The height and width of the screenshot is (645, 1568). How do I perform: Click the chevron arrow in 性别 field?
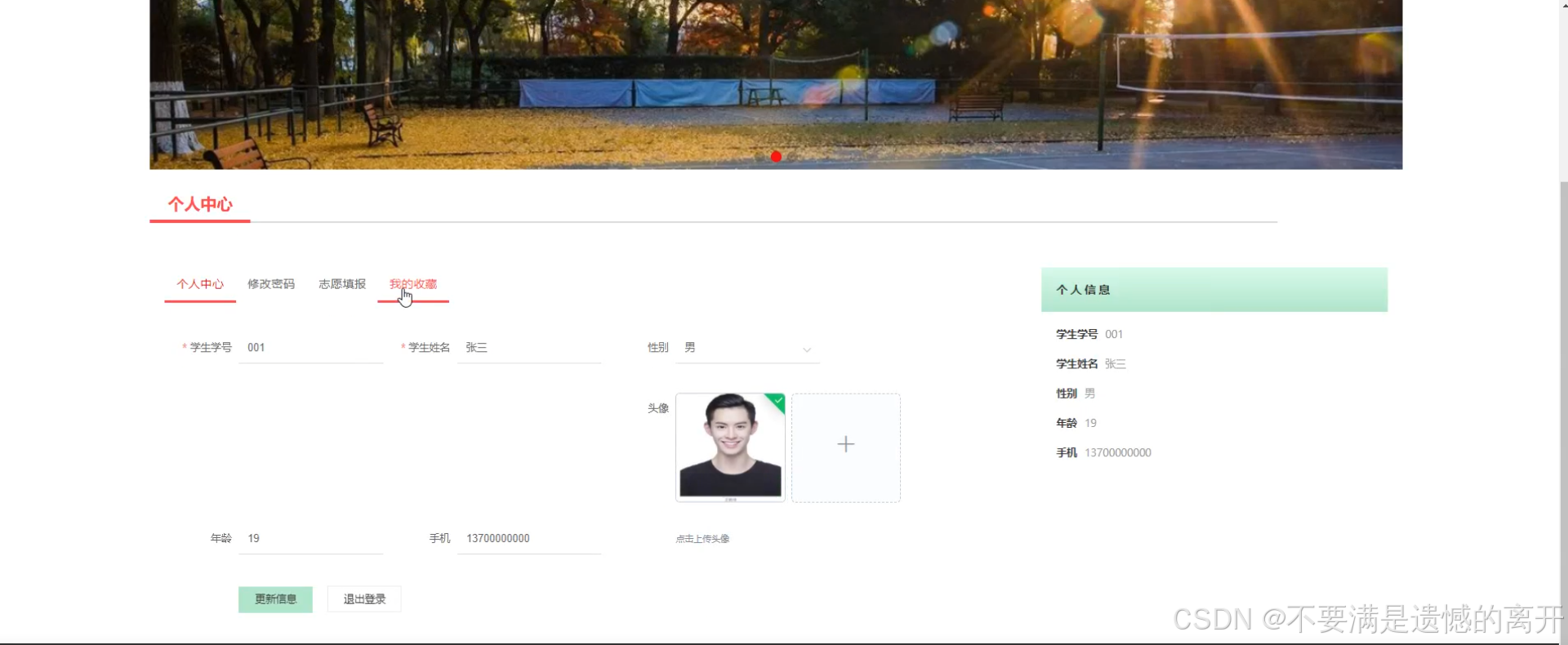coord(807,349)
